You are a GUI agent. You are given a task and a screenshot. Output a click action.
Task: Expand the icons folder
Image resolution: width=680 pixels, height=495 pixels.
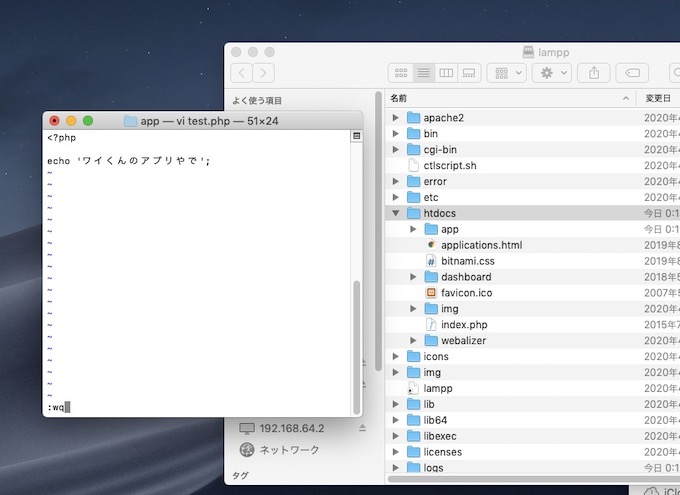pyautogui.click(x=396, y=357)
